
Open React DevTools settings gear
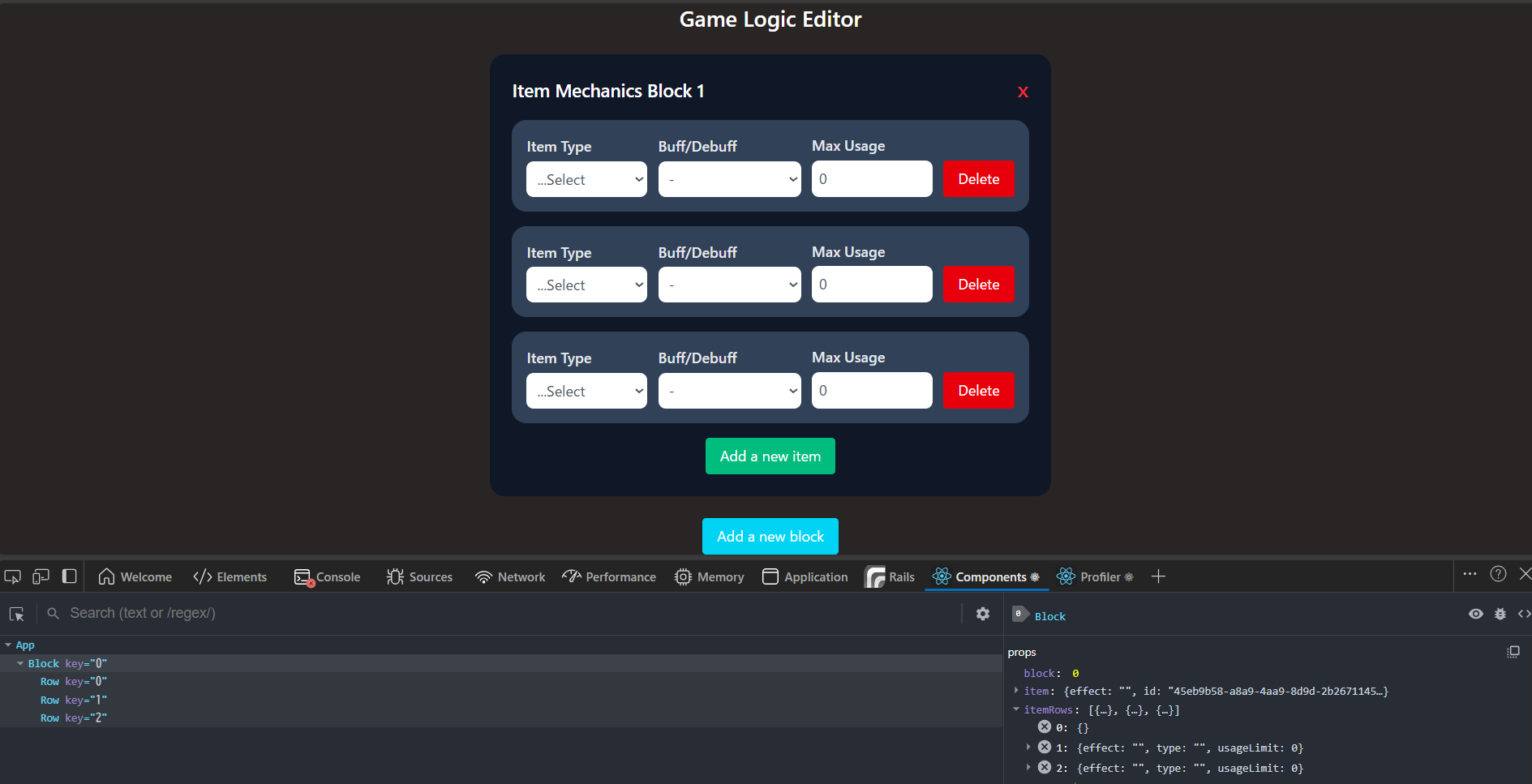point(983,614)
